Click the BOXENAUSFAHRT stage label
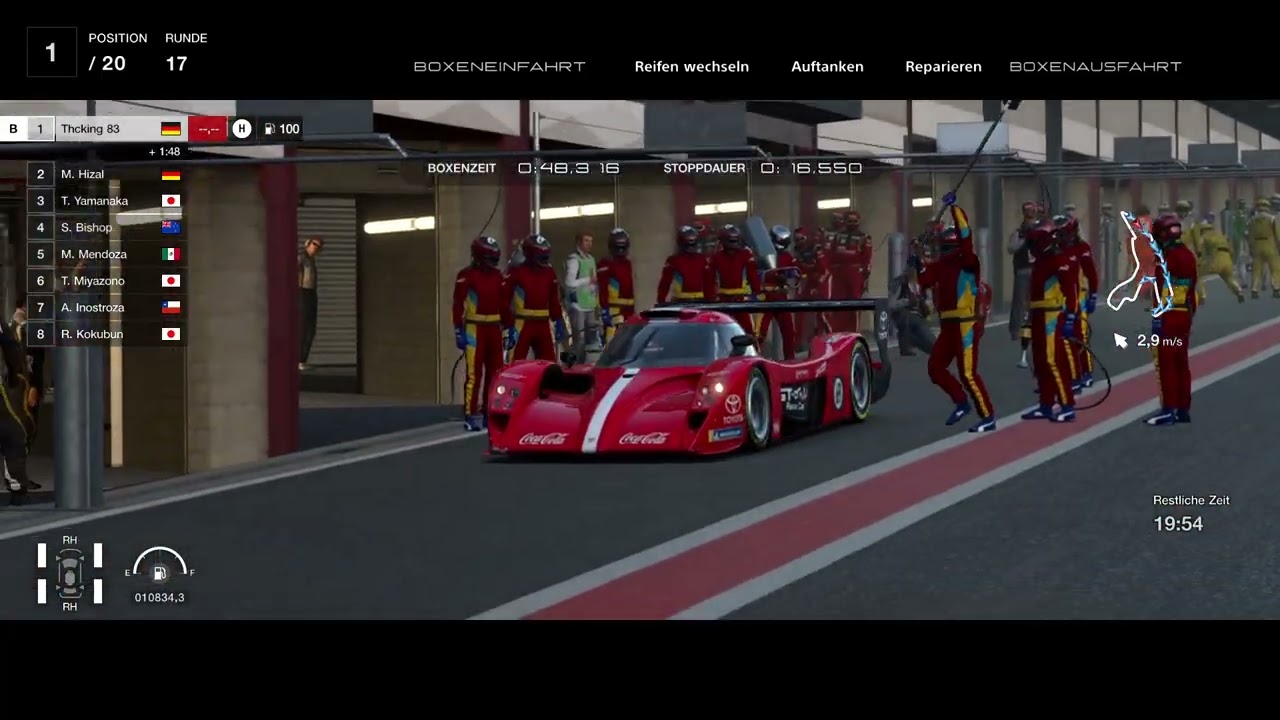Image resolution: width=1280 pixels, height=720 pixels. [x=1095, y=67]
